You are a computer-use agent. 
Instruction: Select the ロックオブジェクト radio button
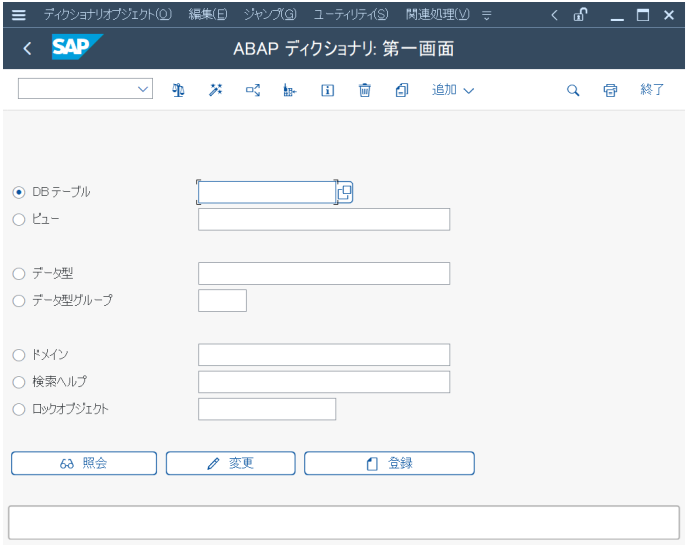(x=19, y=409)
